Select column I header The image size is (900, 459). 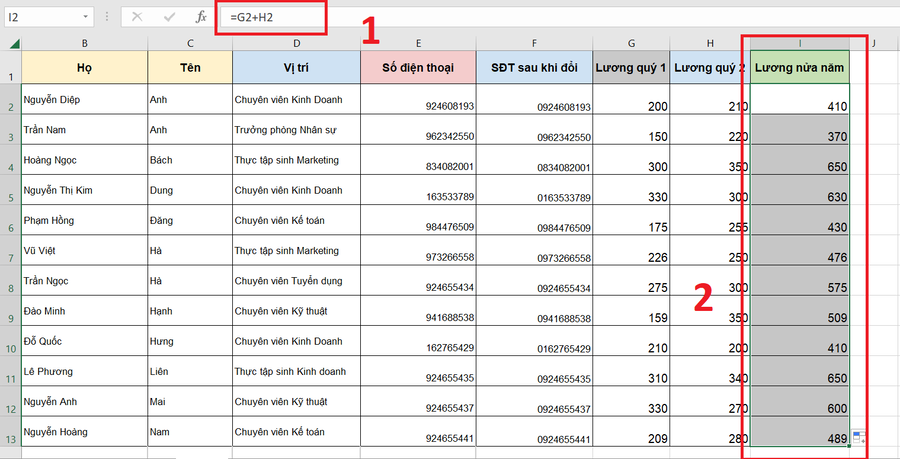tap(800, 44)
